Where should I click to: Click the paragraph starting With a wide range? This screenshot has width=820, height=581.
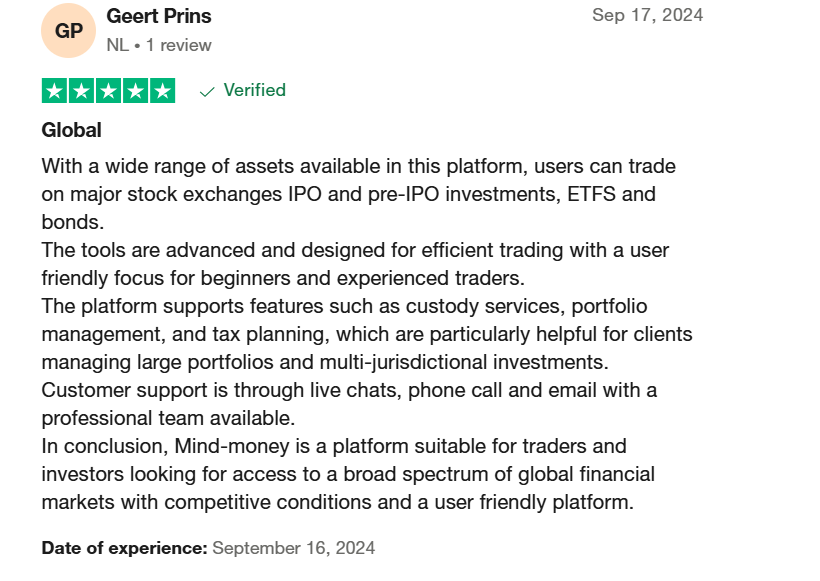(x=359, y=194)
